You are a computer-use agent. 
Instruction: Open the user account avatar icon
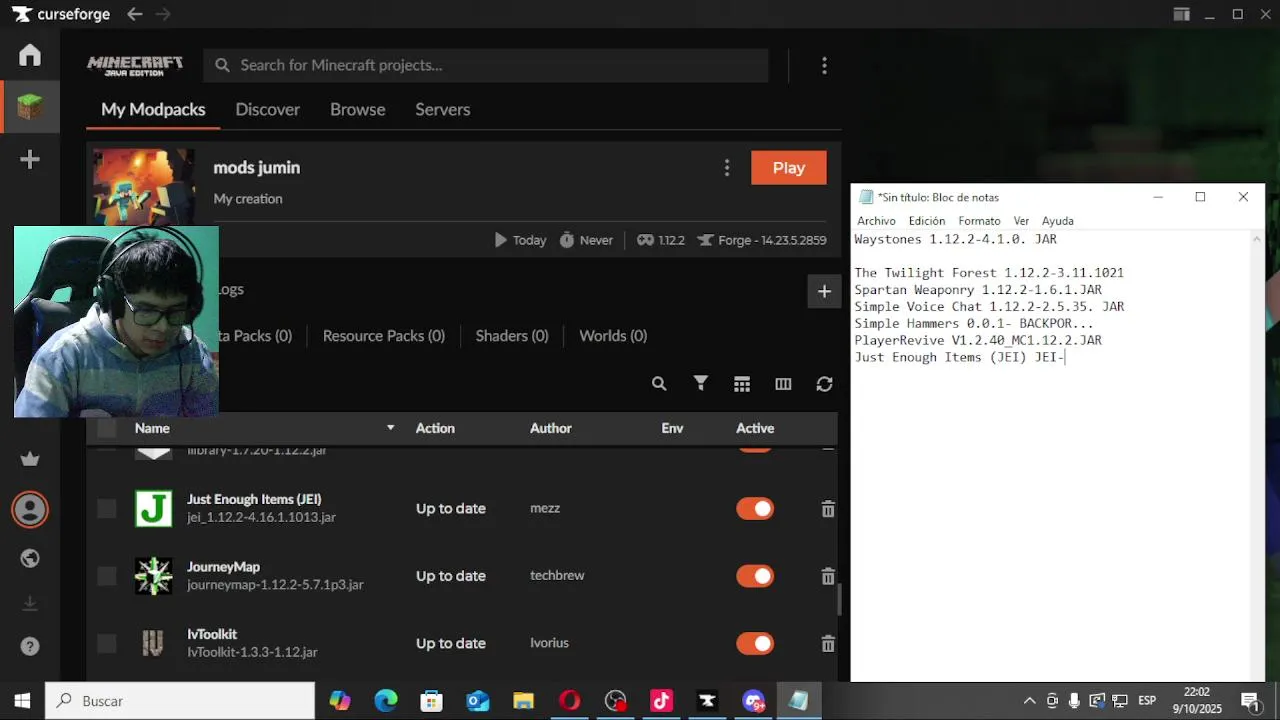tap(30, 510)
